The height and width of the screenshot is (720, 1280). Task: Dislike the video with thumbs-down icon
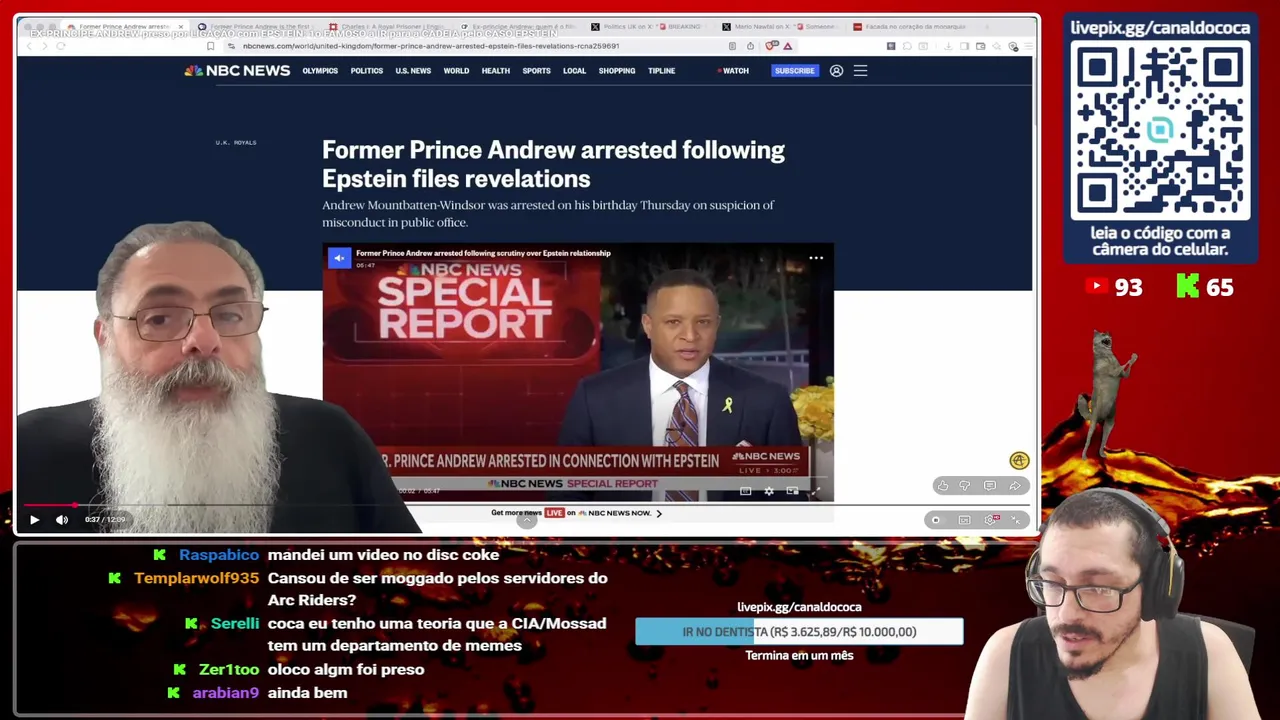click(x=965, y=486)
